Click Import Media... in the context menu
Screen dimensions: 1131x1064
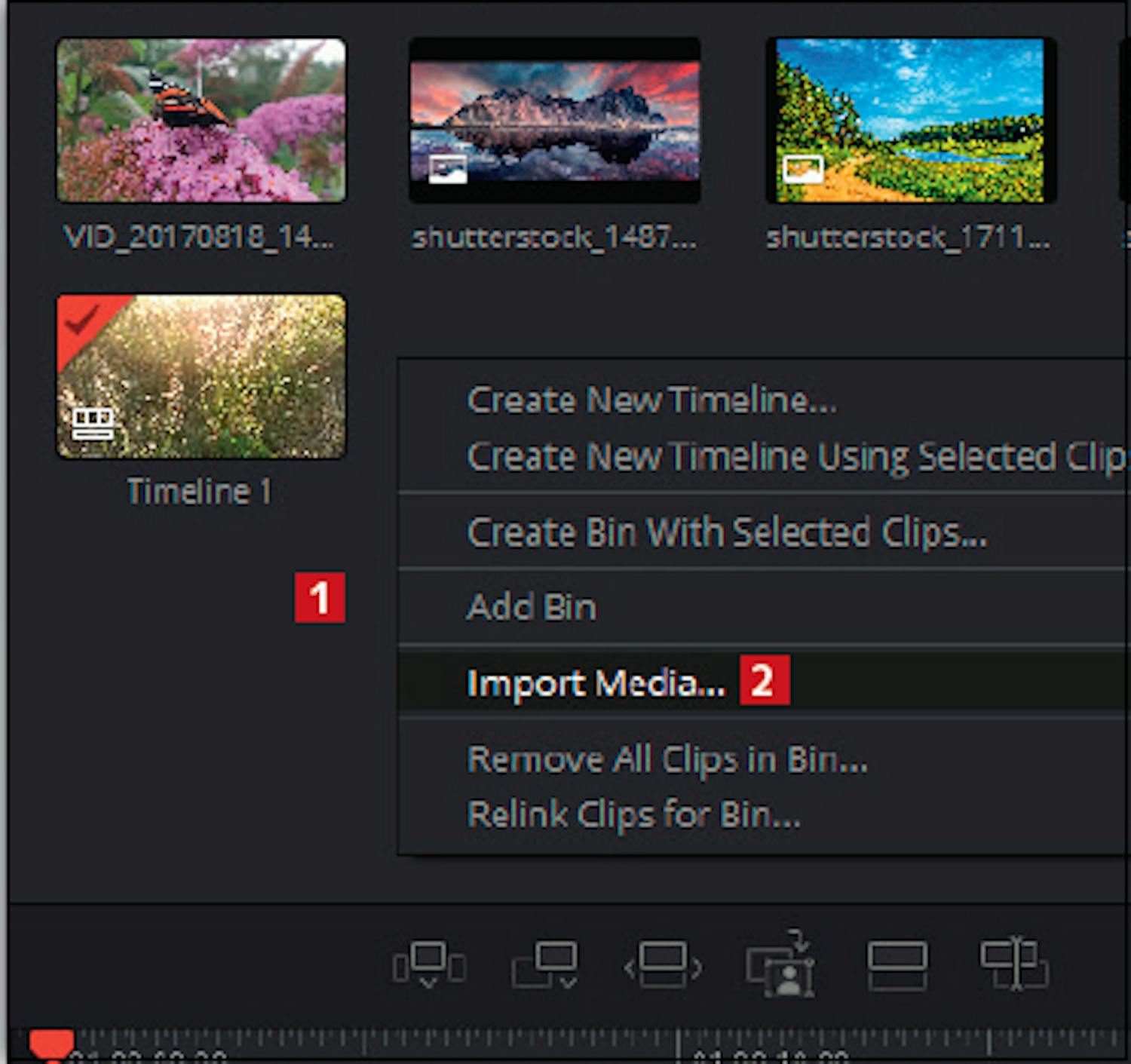point(596,683)
